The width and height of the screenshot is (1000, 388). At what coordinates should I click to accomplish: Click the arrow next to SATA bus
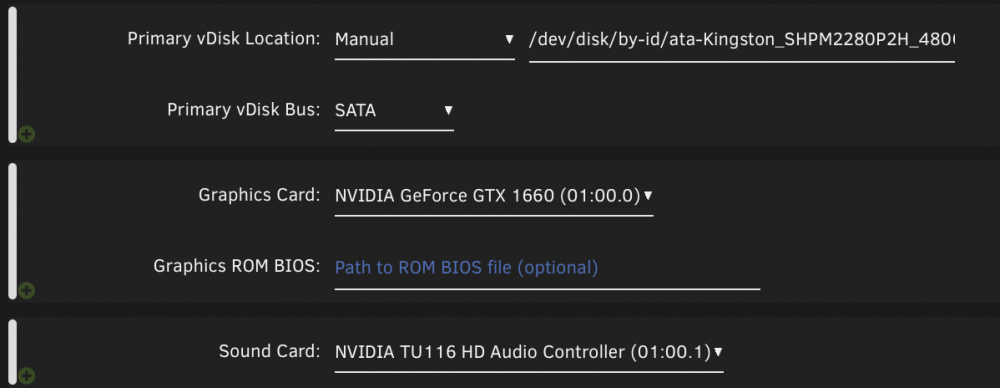coord(448,110)
